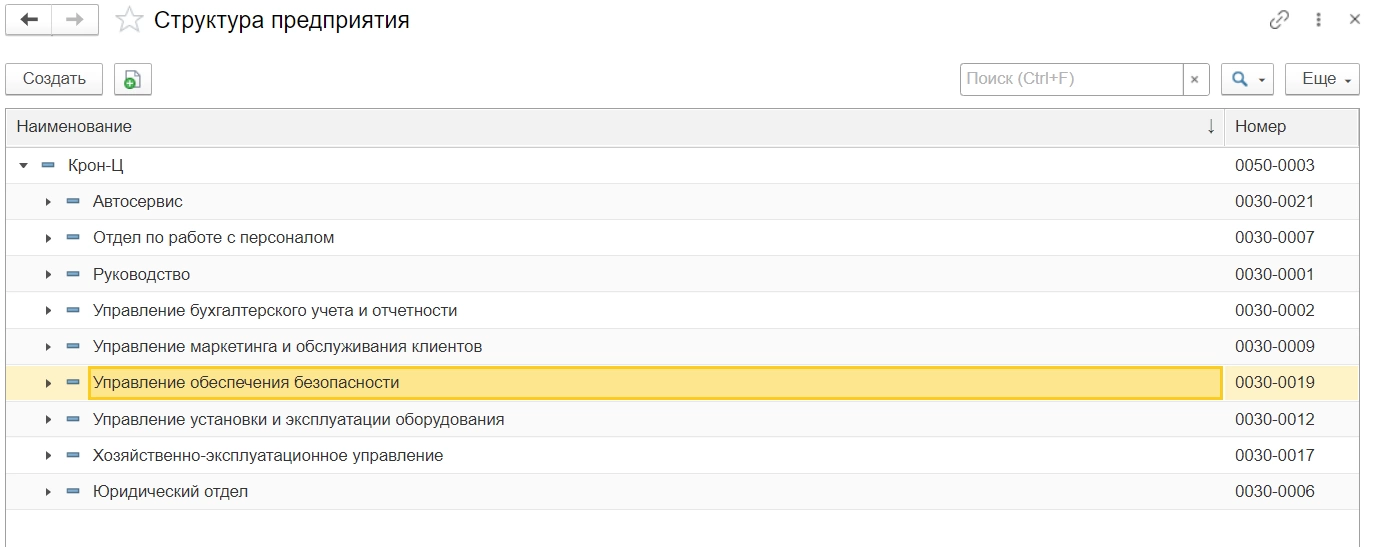Select the Отдел по работе с персоналом row
Image resolution: width=1377 pixels, height=547 pixels.
tap(213, 238)
